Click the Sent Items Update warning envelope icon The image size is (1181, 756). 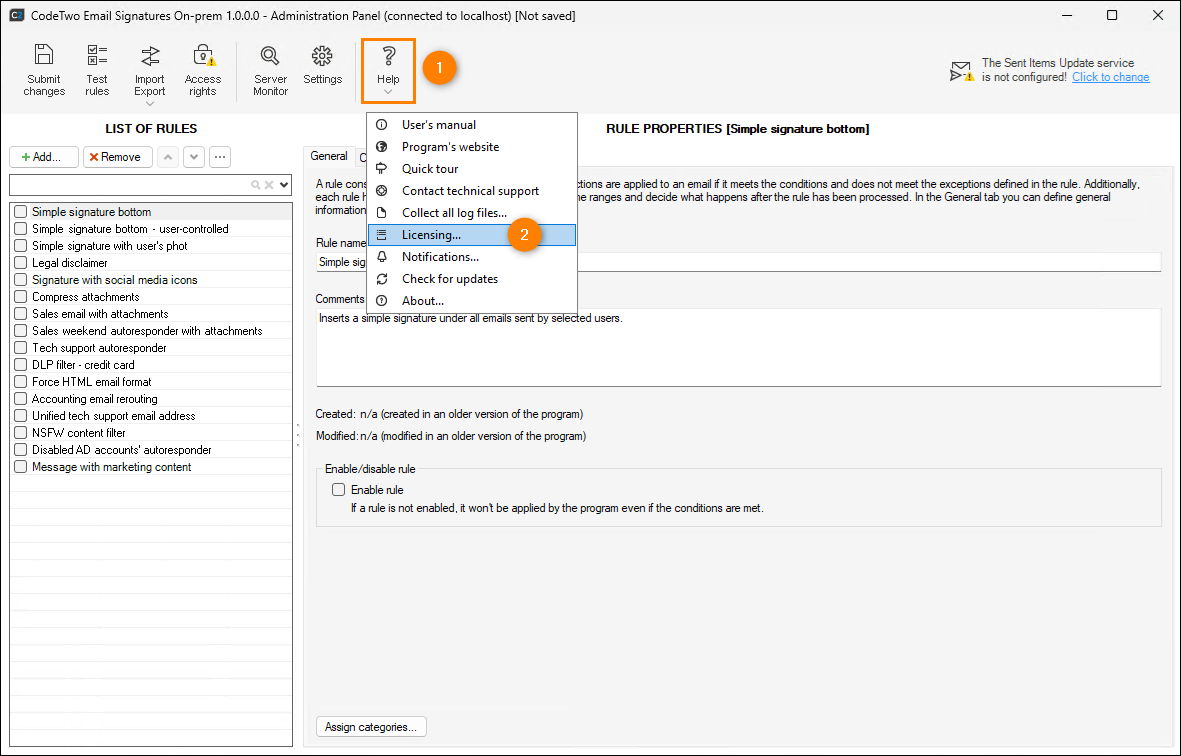960,70
